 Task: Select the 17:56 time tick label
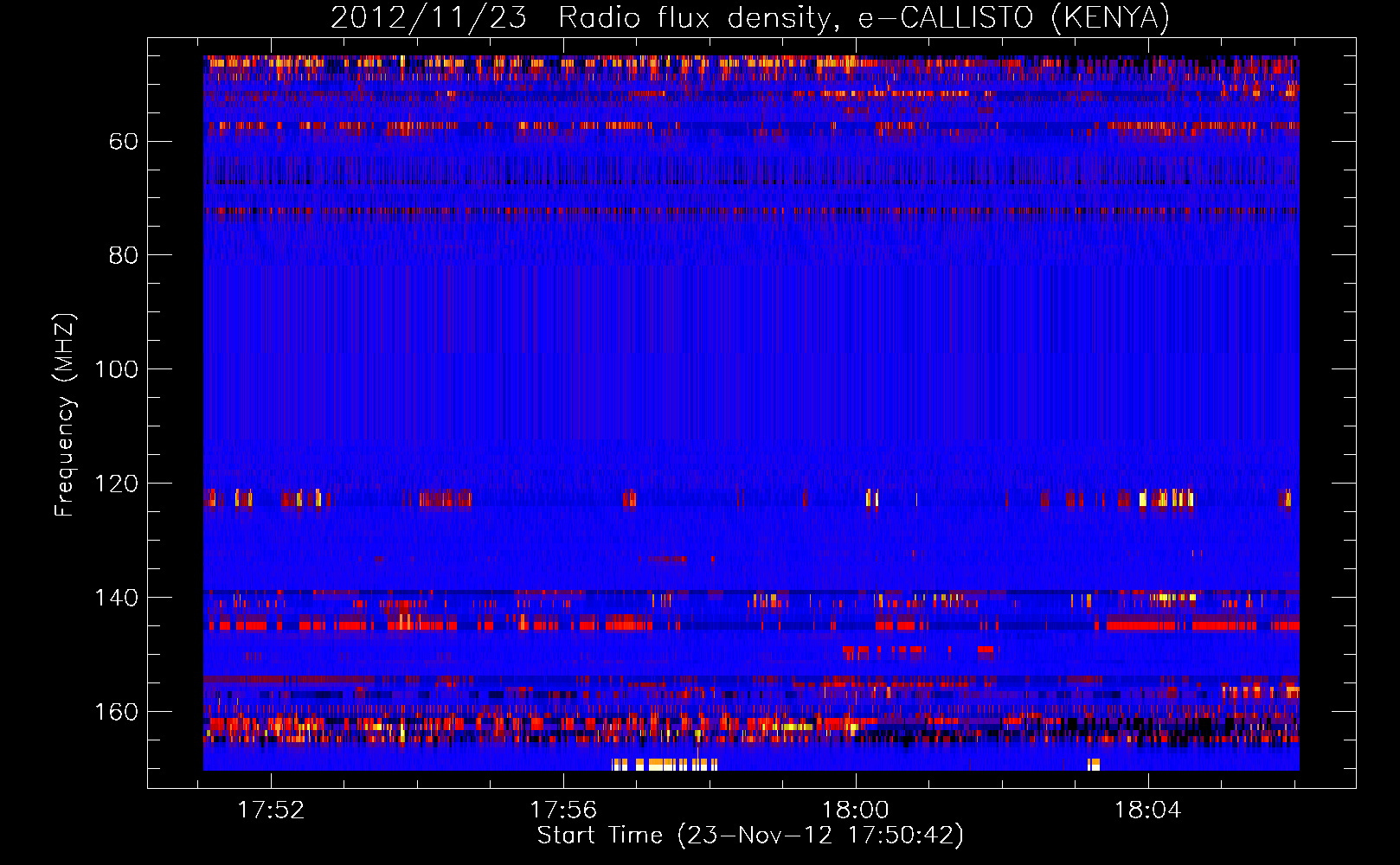pos(563,811)
